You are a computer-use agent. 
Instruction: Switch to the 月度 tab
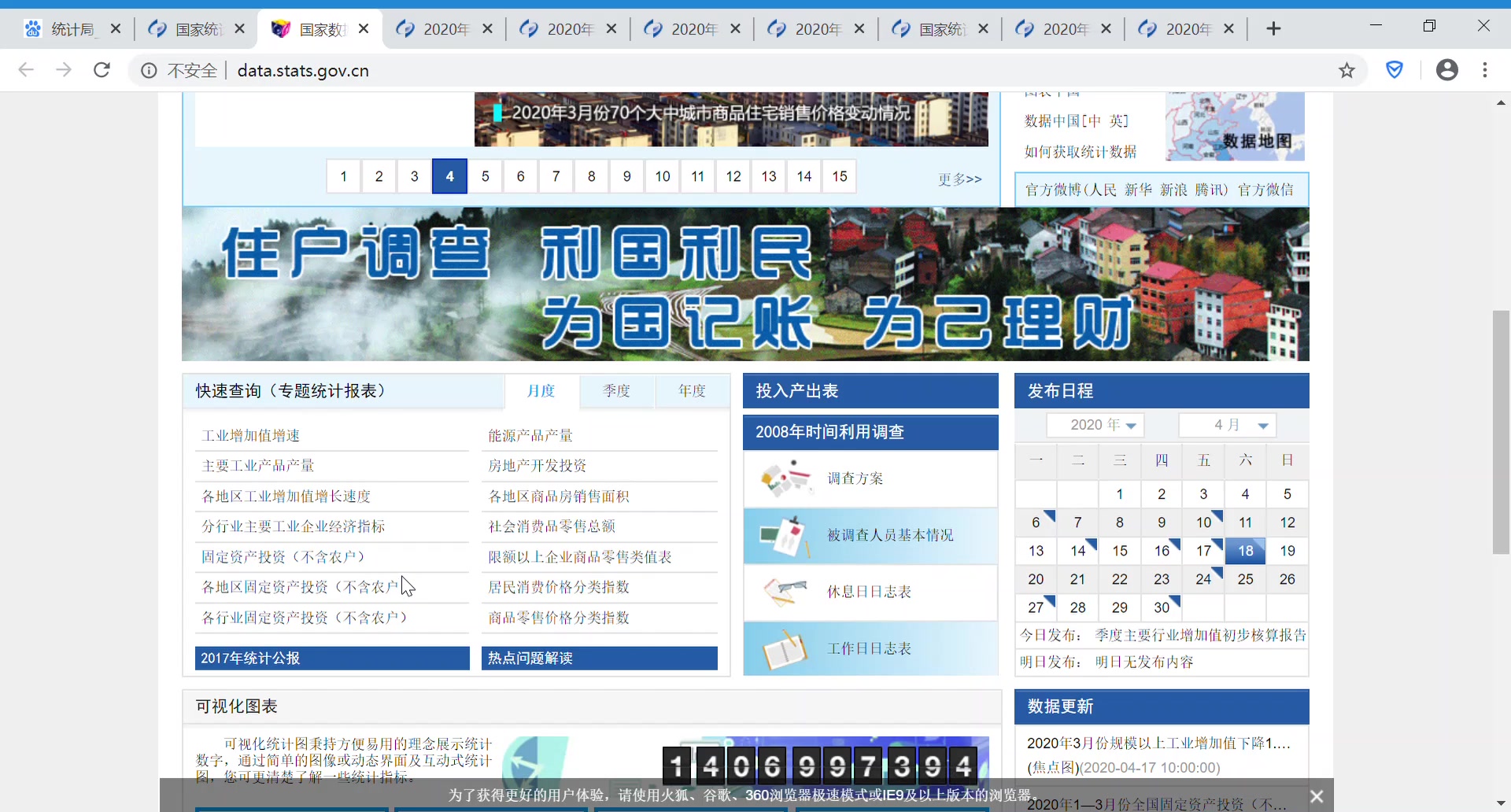tap(541, 391)
